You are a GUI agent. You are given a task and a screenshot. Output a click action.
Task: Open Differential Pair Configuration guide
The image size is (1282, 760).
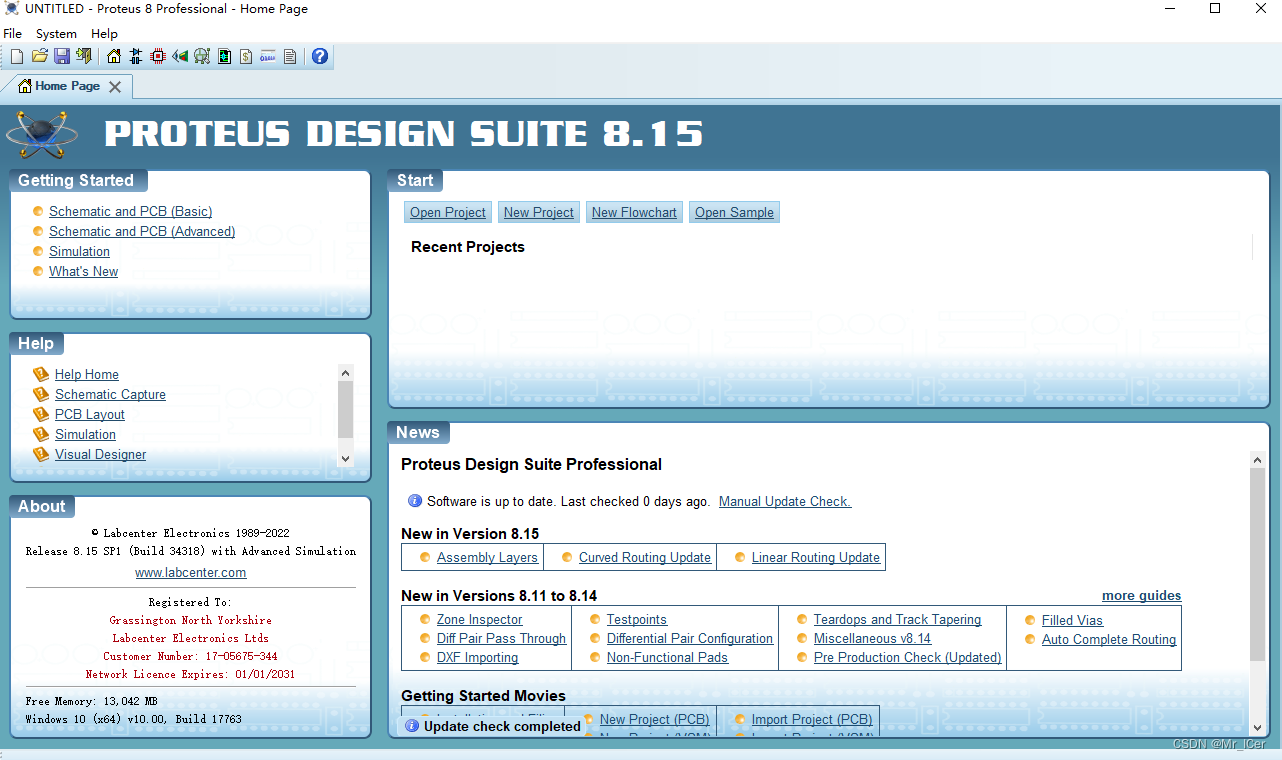click(x=690, y=638)
